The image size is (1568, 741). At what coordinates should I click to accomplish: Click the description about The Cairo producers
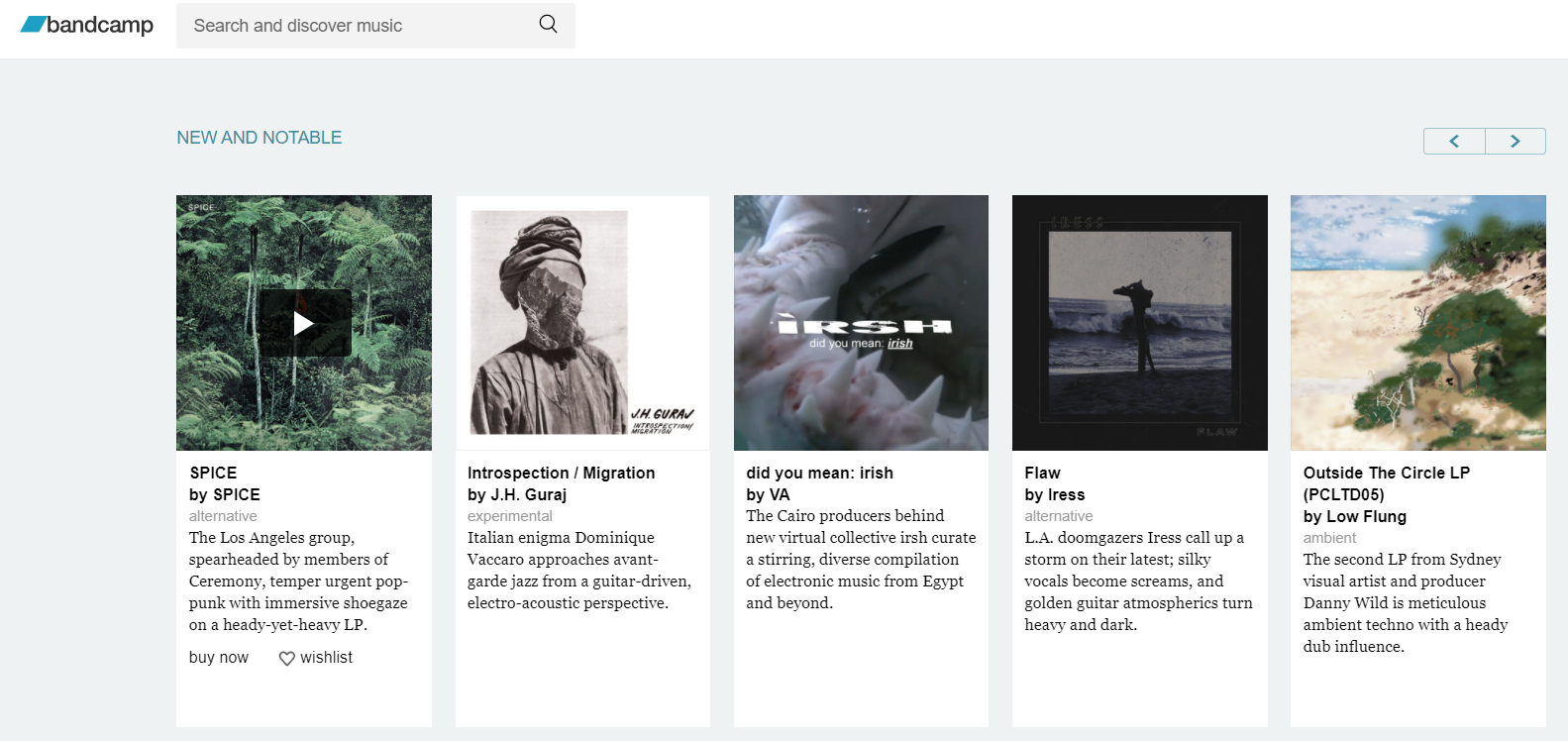coord(861,560)
